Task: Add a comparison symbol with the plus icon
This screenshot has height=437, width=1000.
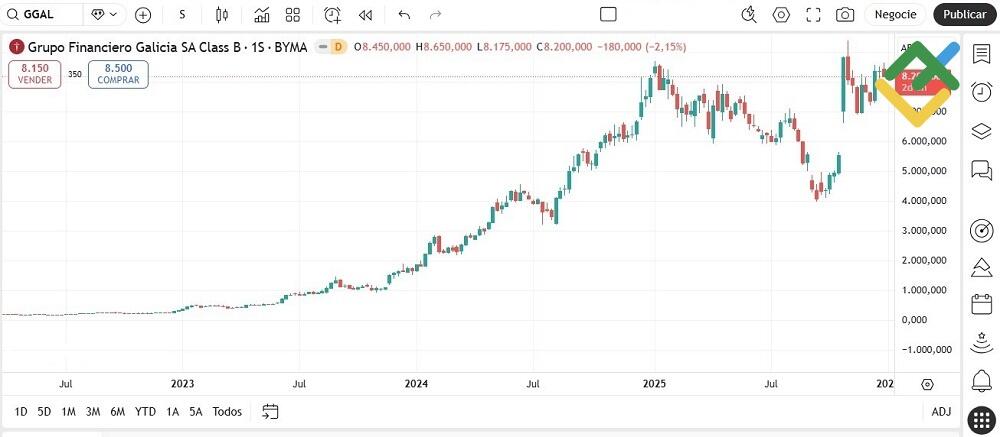Action: 143,15
